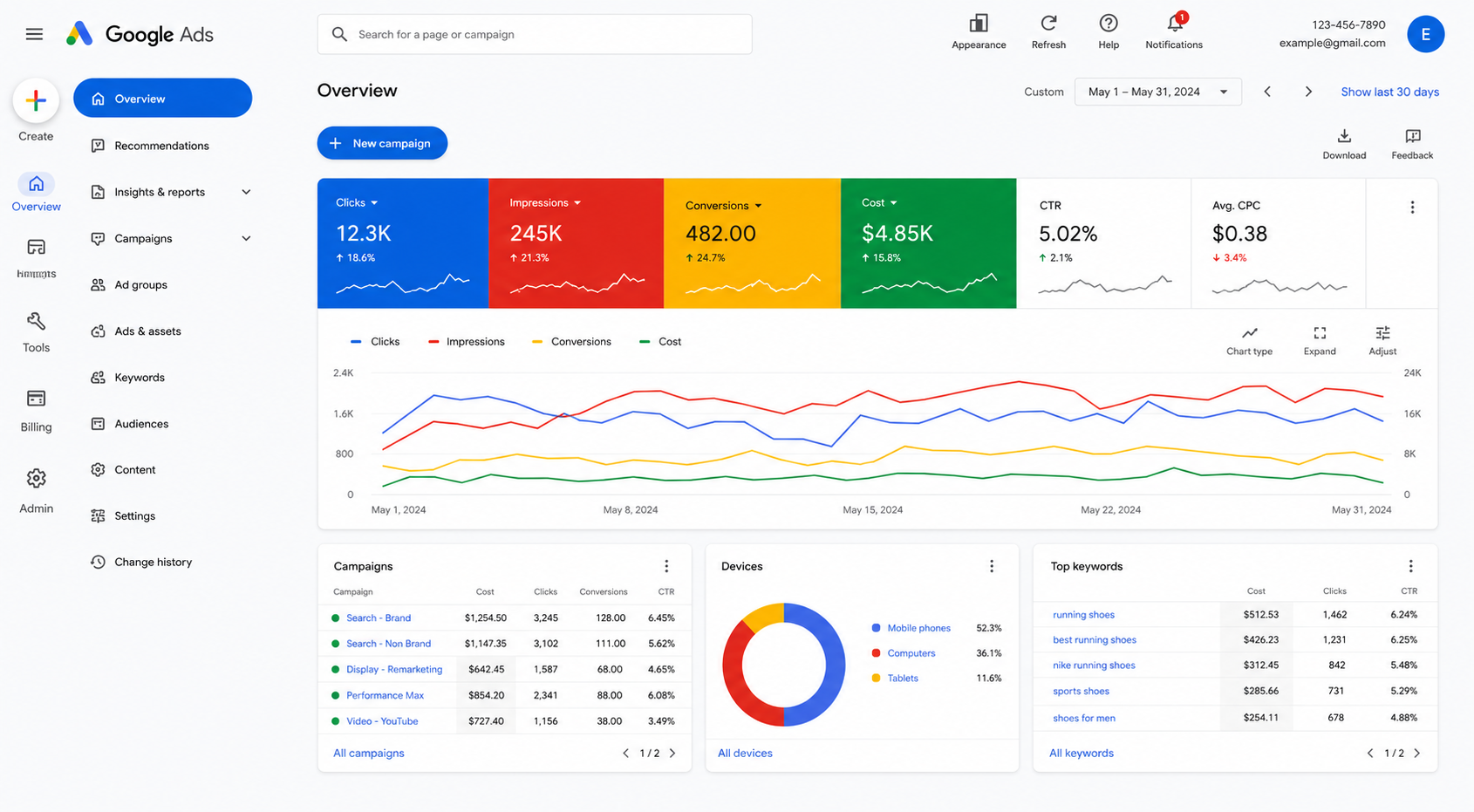The image size is (1474, 812).
Task: Open the hamburger main menu
Action: pyautogui.click(x=34, y=34)
